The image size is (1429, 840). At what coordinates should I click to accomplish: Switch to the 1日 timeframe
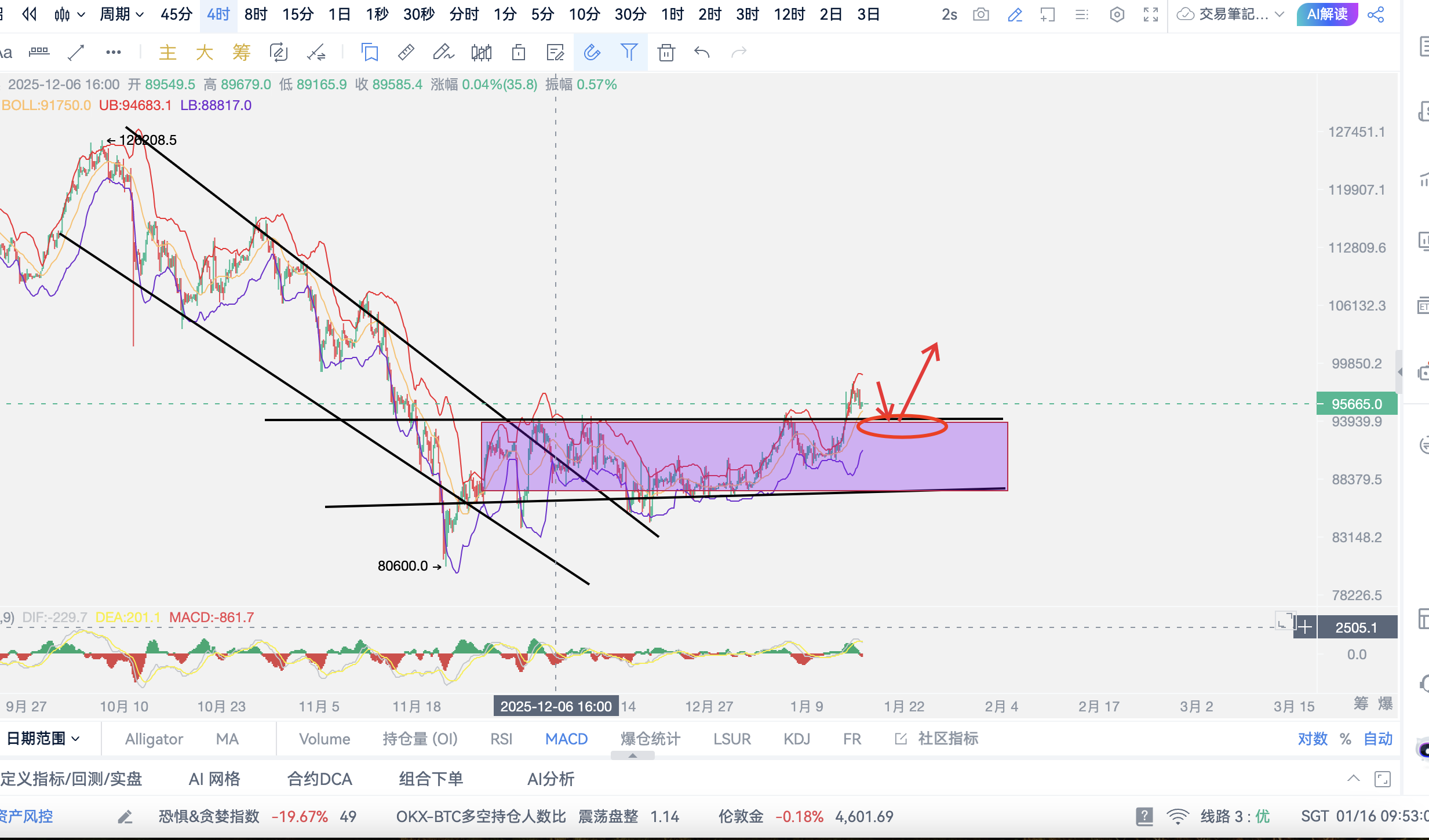pos(339,14)
